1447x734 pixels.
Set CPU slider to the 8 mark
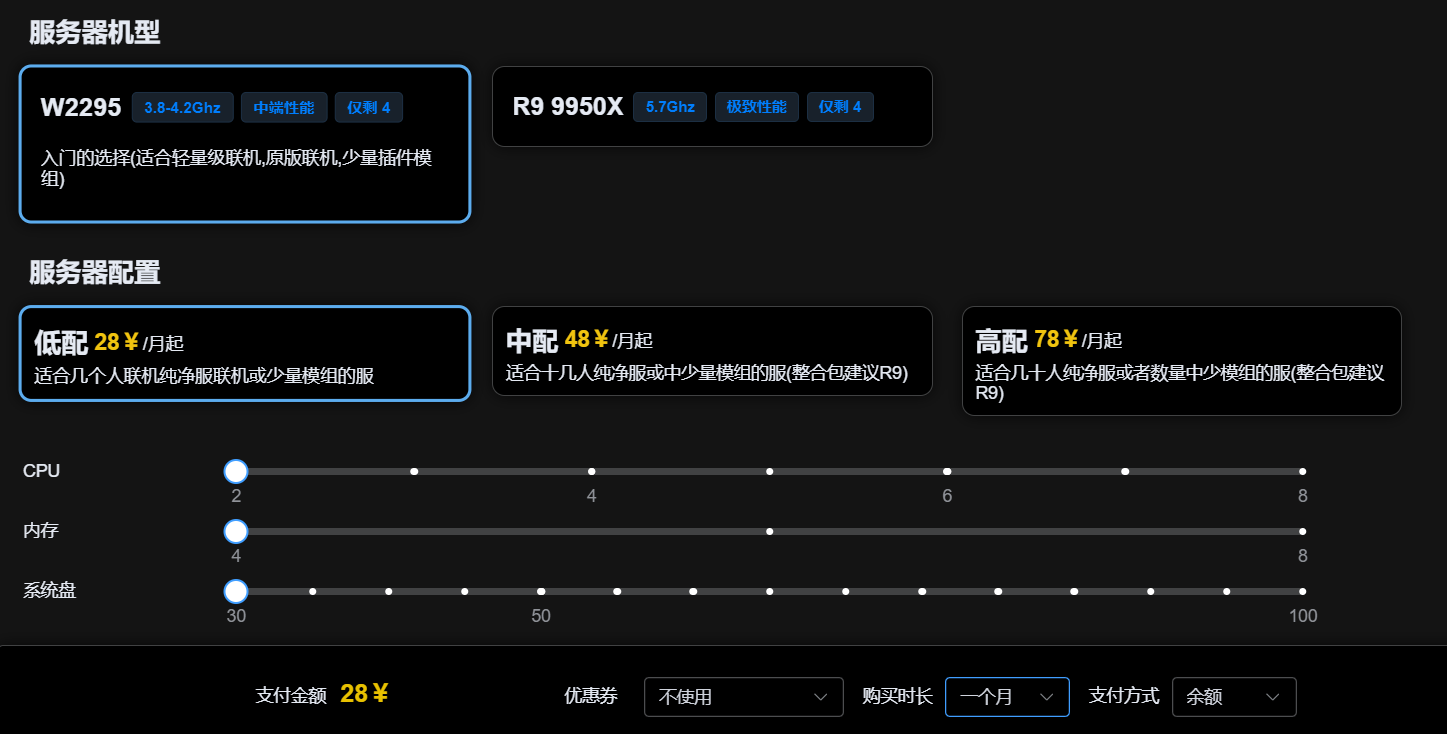tap(1303, 471)
